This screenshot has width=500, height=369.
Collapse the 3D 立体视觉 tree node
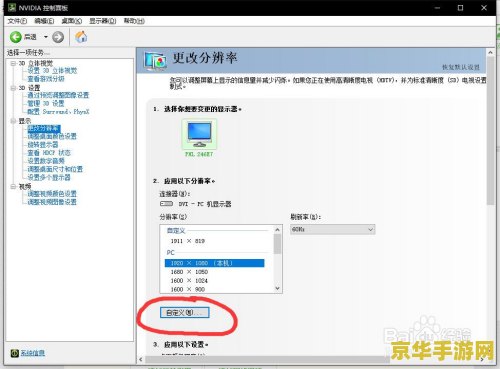click(13, 63)
